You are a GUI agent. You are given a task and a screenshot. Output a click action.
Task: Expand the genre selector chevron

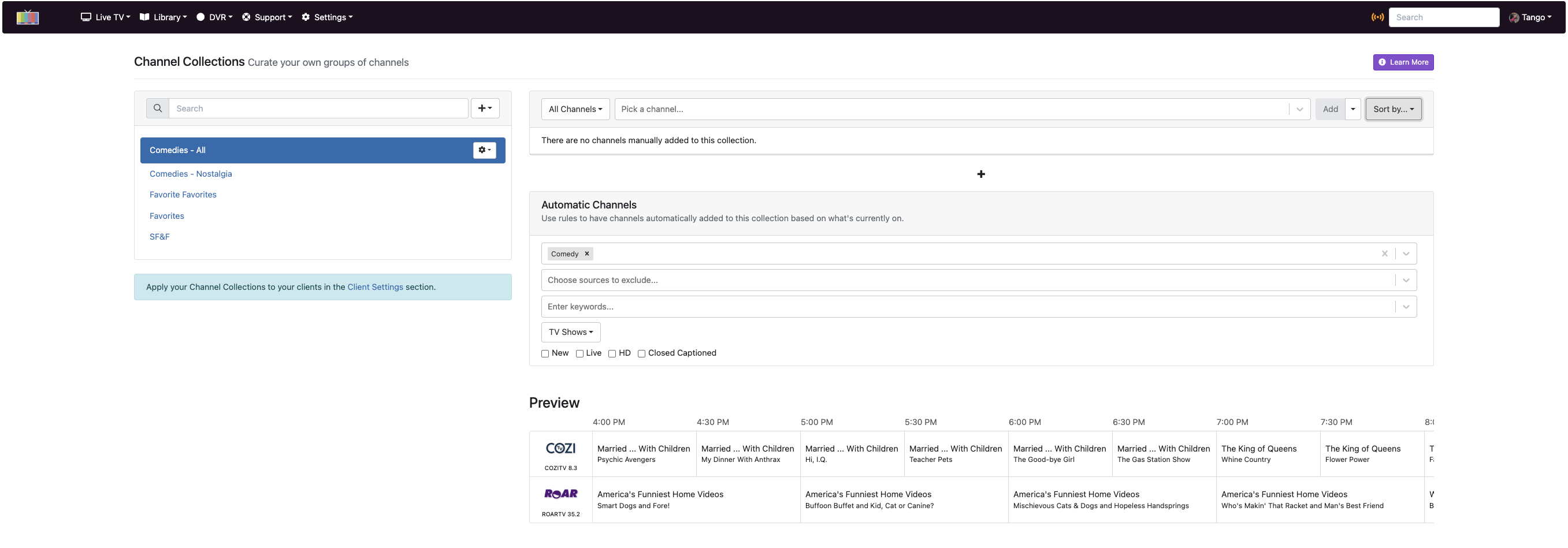1406,254
